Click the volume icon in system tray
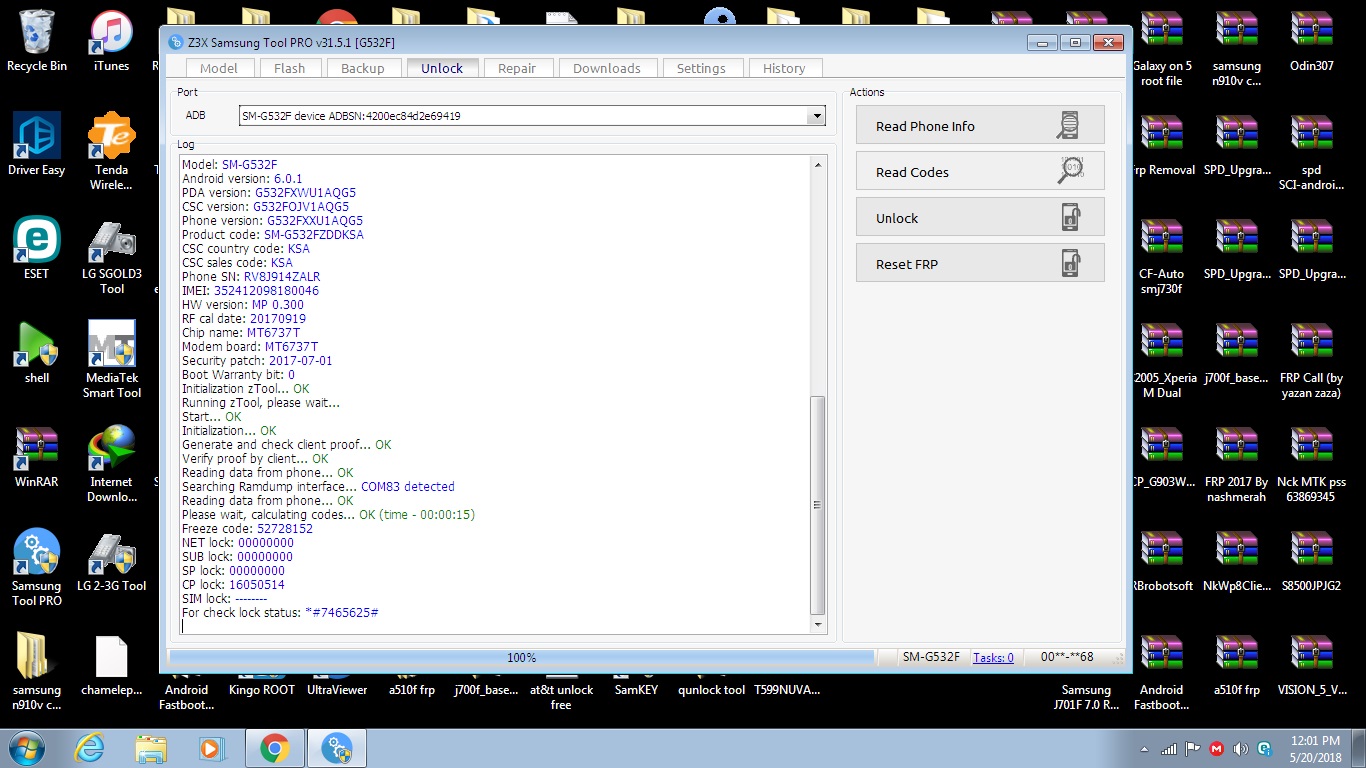1366x768 pixels. click(x=1241, y=748)
